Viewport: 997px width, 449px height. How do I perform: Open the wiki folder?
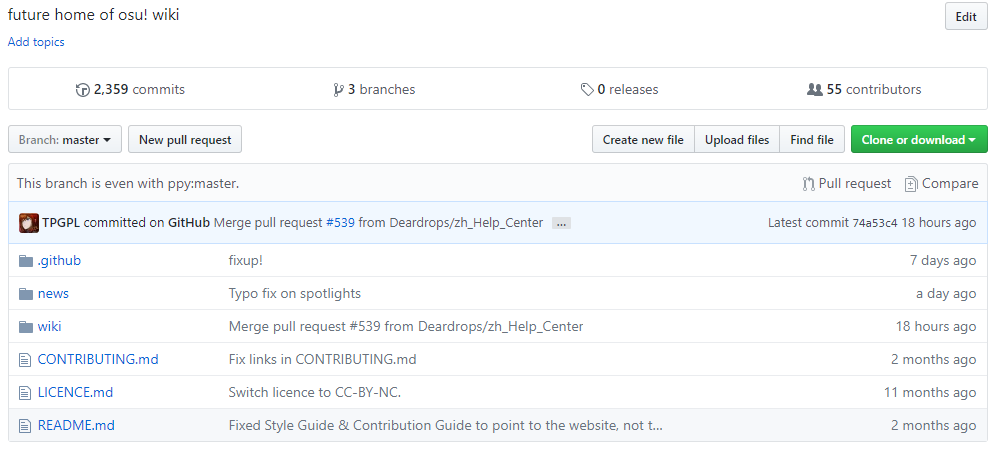[50, 327]
